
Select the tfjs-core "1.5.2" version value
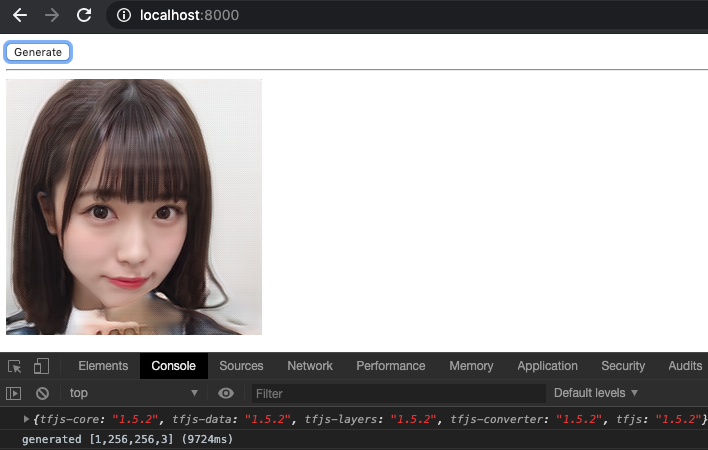click(x=135, y=419)
